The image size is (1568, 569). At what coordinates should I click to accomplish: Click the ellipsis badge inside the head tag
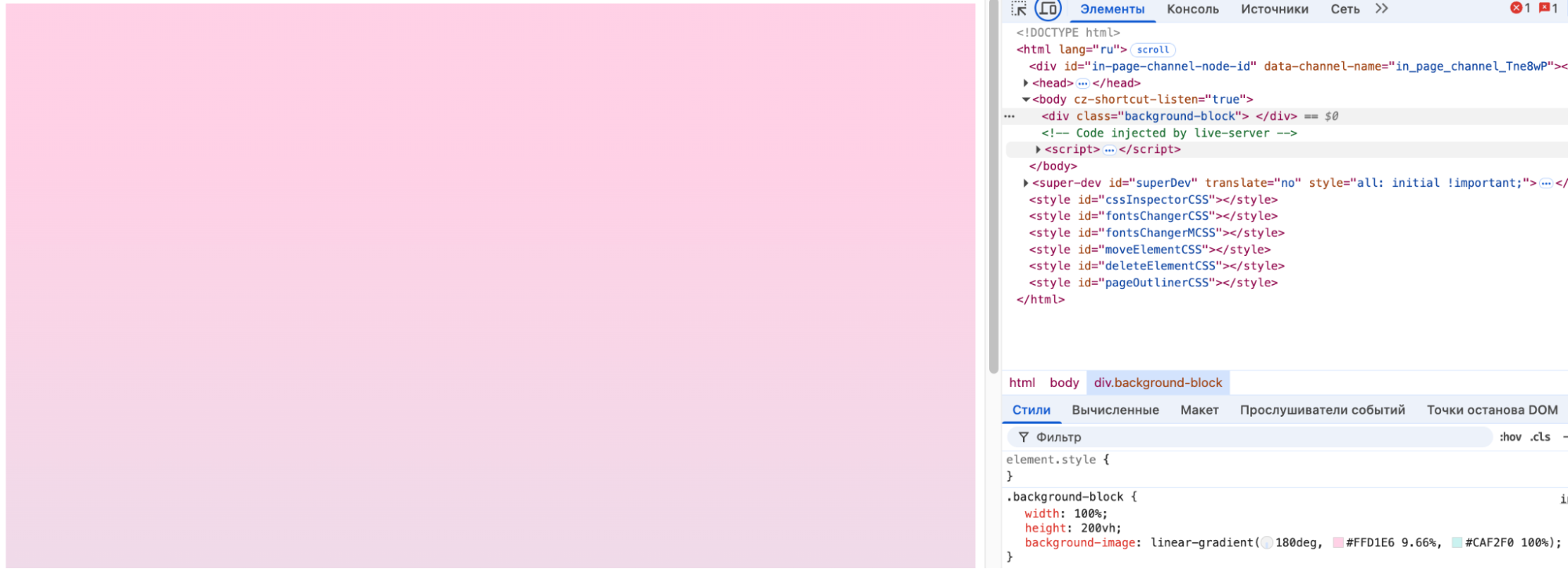click(1082, 83)
